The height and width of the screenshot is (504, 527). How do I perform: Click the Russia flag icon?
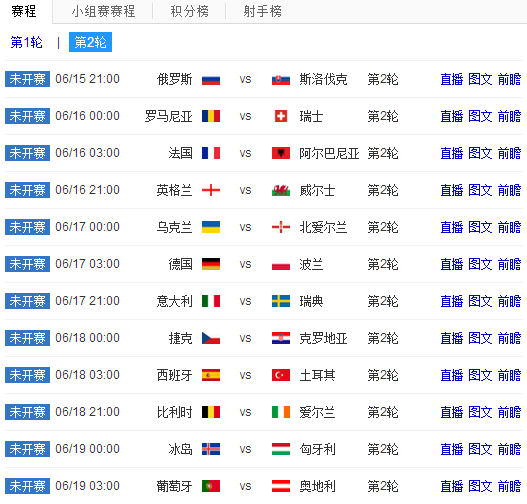(x=211, y=80)
